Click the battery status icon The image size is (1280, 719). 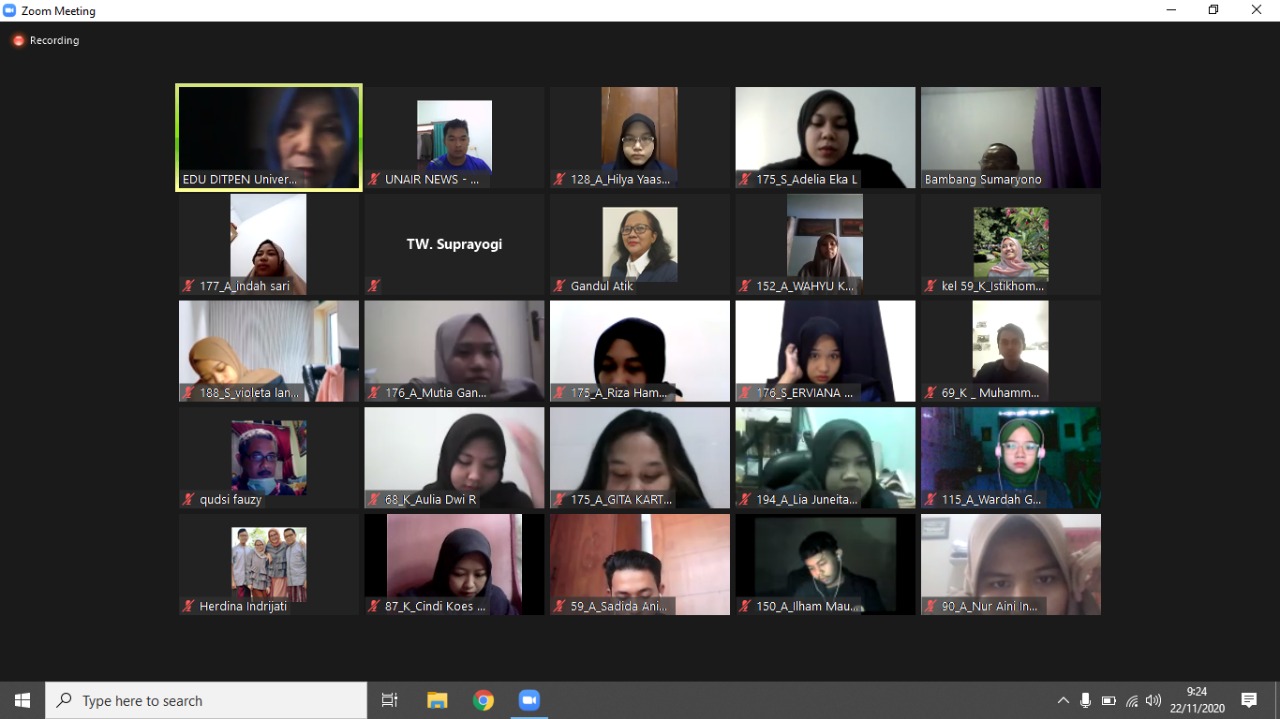click(x=1108, y=701)
